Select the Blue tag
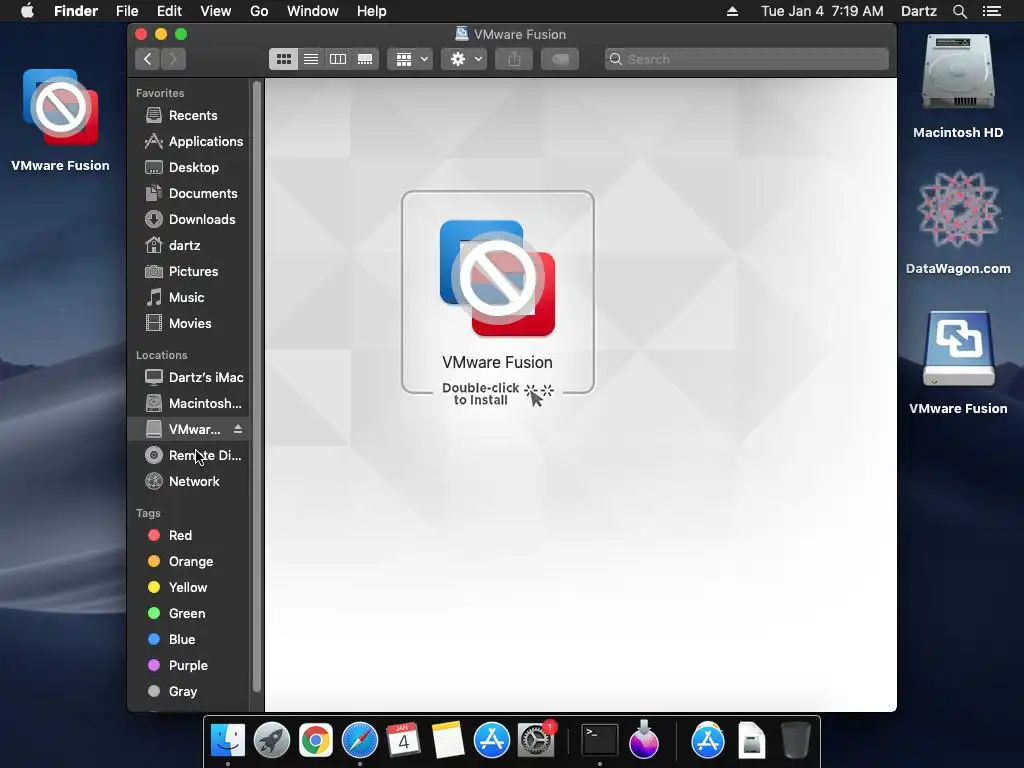The width and height of the screenshot is (1024, 768). pos(189,640)
